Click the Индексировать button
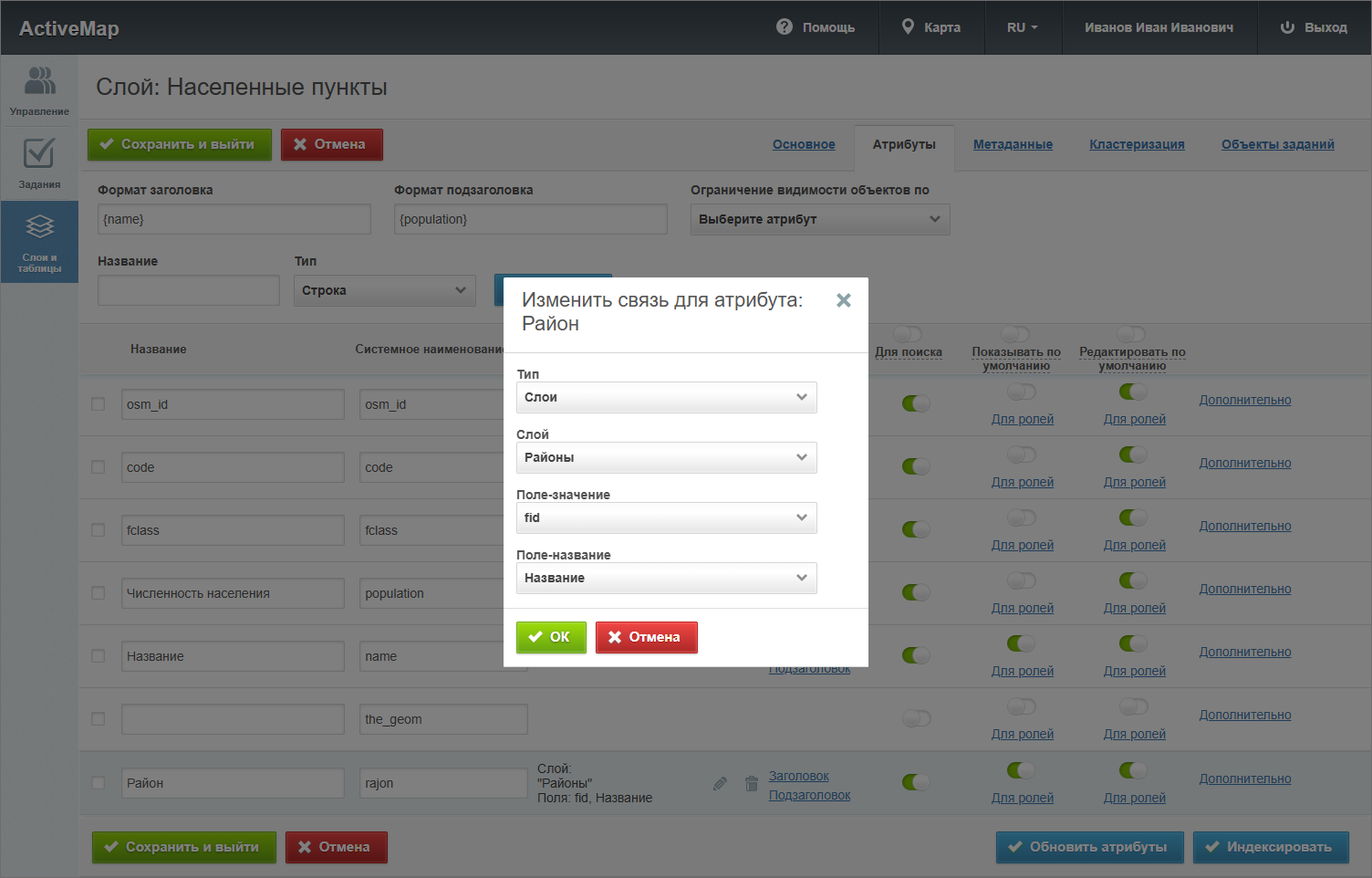The width and height of the screenshot is (1372, 878). [1270, 847]
